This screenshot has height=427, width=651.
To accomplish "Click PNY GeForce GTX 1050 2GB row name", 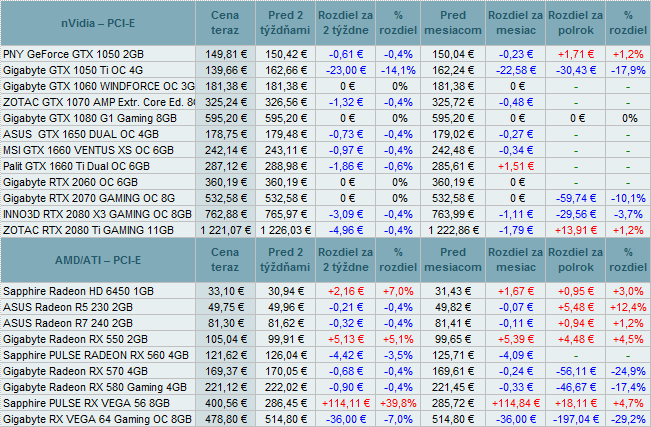I will [x=73, y=54].
